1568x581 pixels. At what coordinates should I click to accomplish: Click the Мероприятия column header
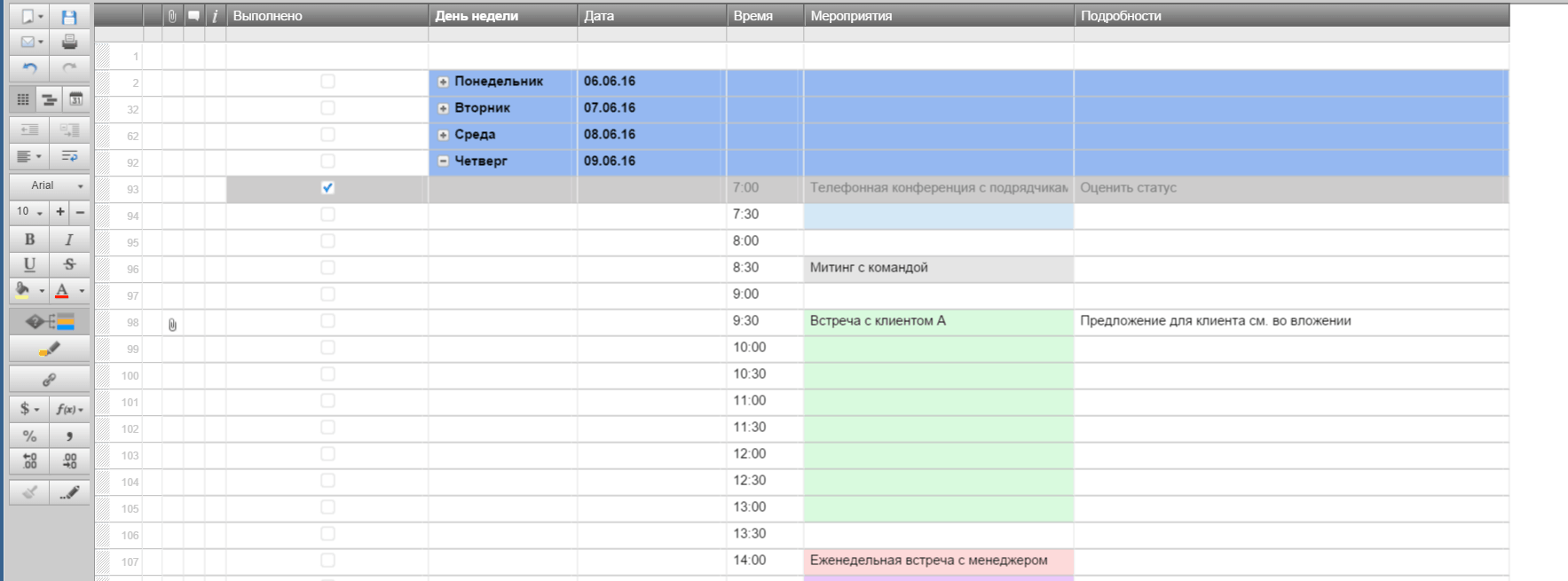point(938,16)
